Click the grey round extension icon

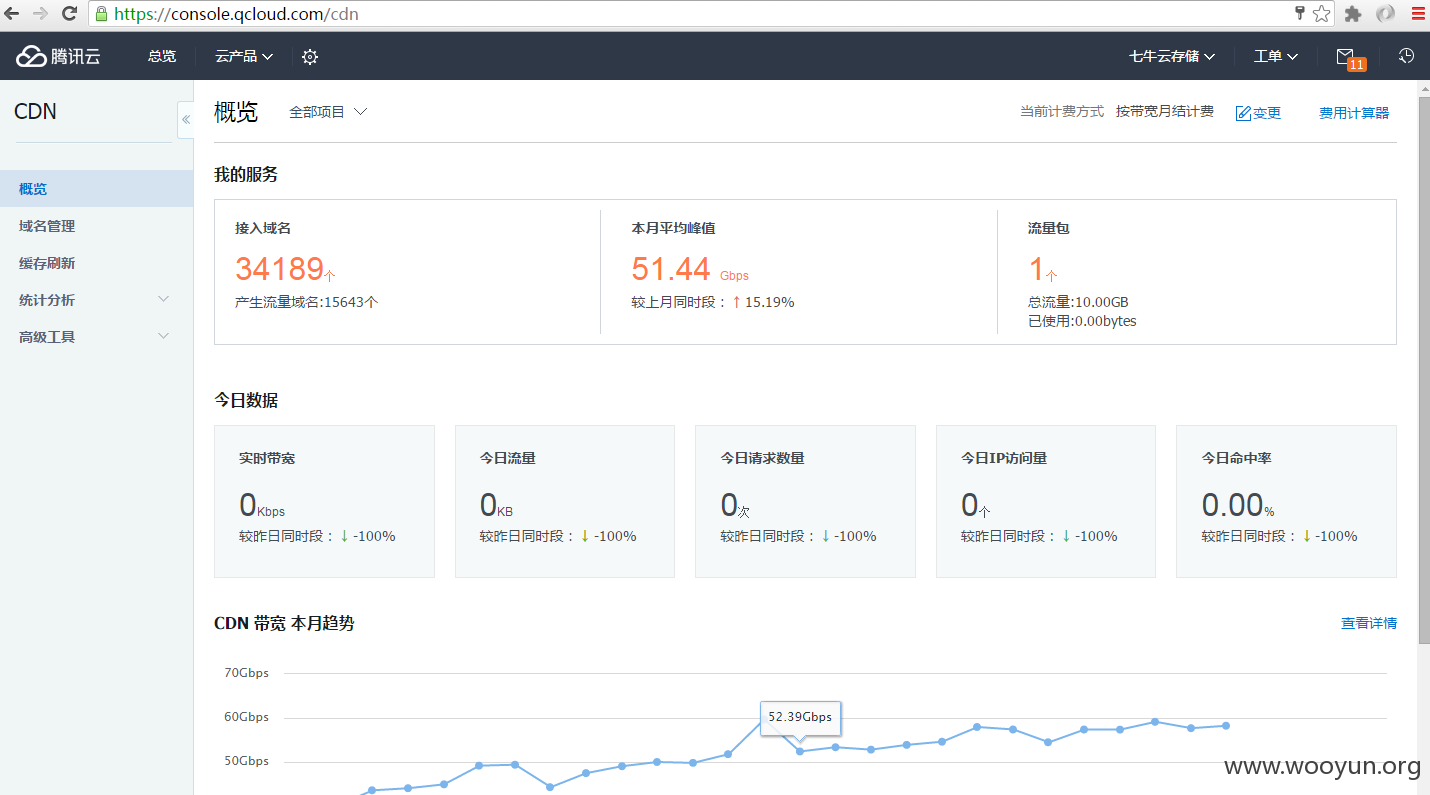click(1385, 14)
